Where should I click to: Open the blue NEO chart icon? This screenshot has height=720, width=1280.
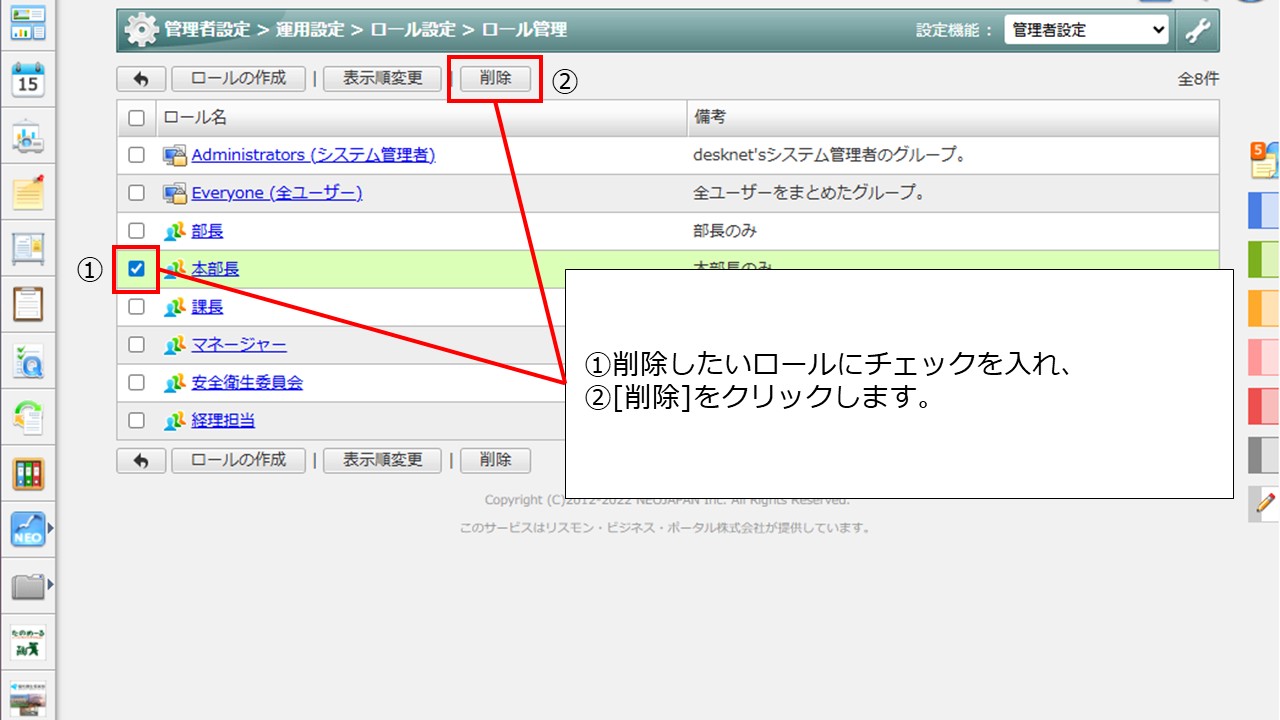(x=28, y=529)
